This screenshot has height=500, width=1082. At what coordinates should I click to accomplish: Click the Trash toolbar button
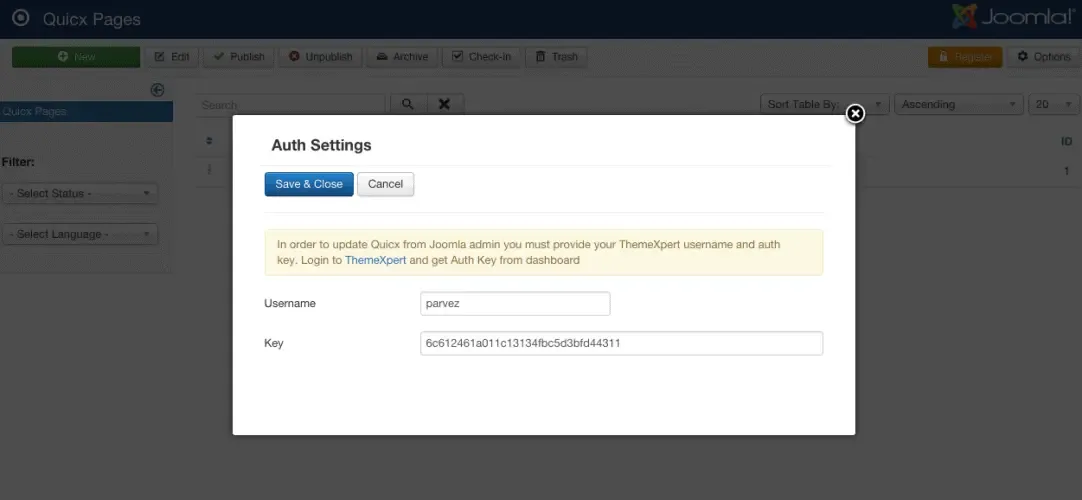[x=556, y=57]
